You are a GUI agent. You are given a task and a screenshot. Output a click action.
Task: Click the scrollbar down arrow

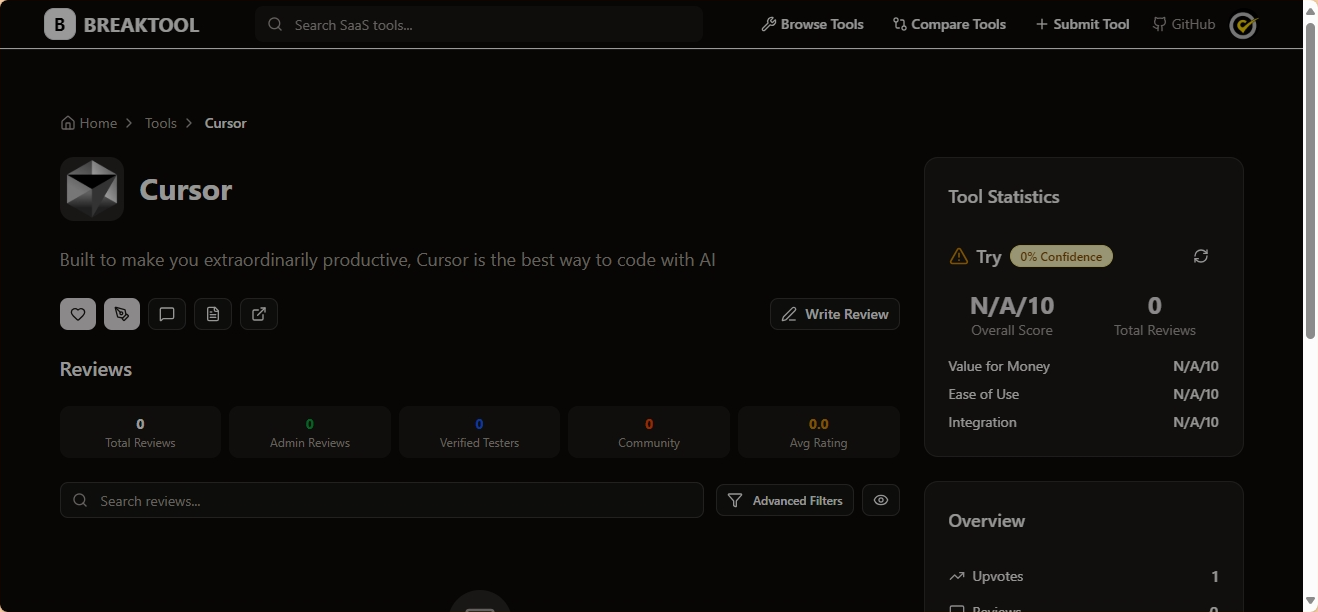tap(1310, 601)
